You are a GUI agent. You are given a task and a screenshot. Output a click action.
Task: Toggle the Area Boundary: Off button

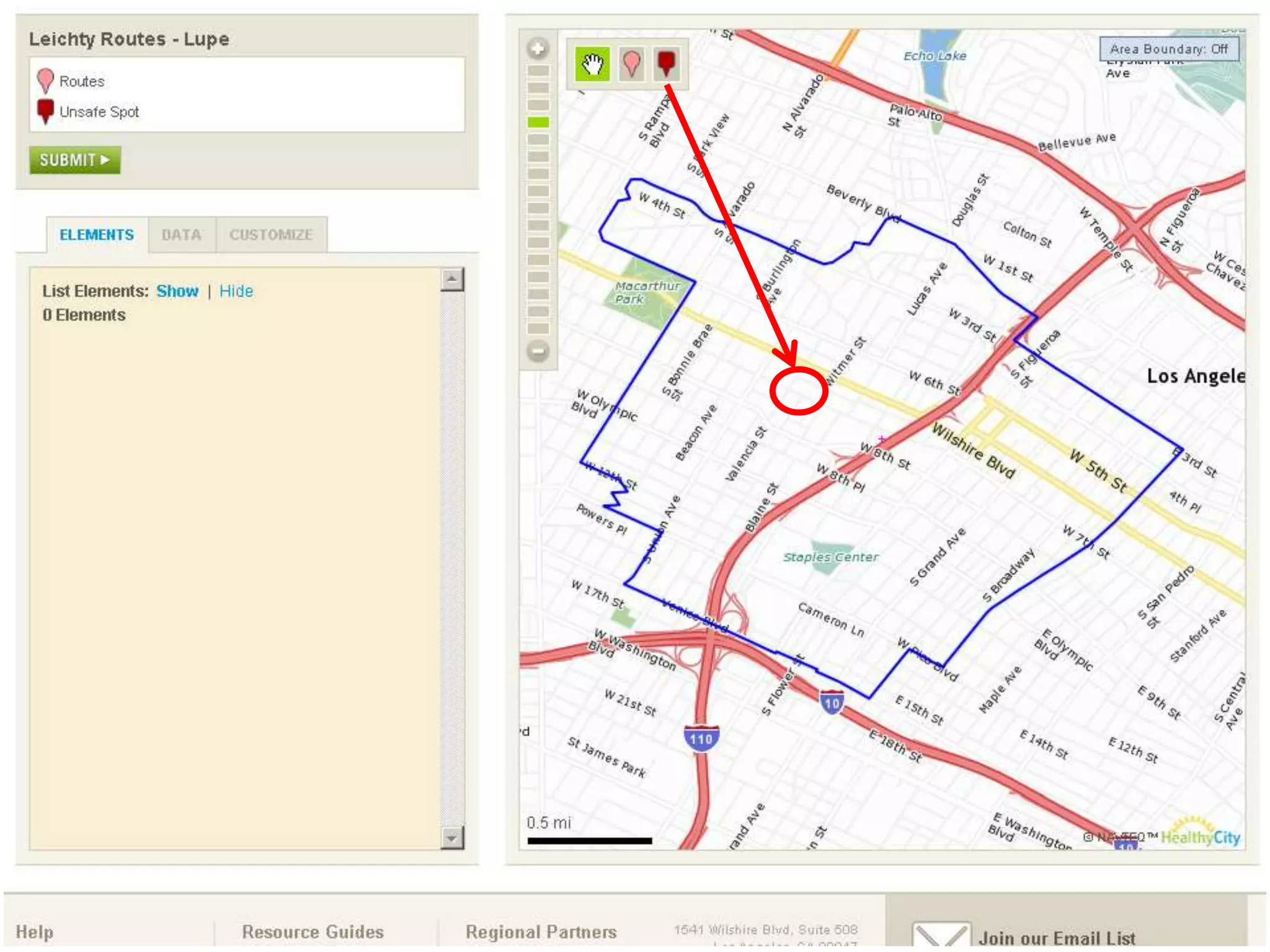[1168, 49]
